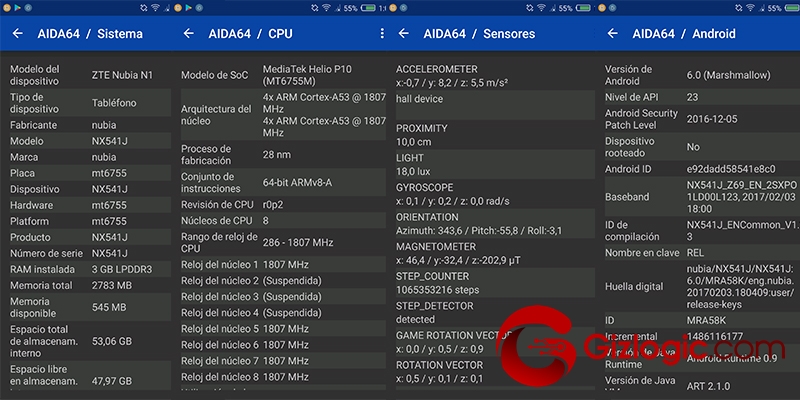800x400 pixels.
Task: Select the 'Placa' row
Action: click(x=90, y=173)
